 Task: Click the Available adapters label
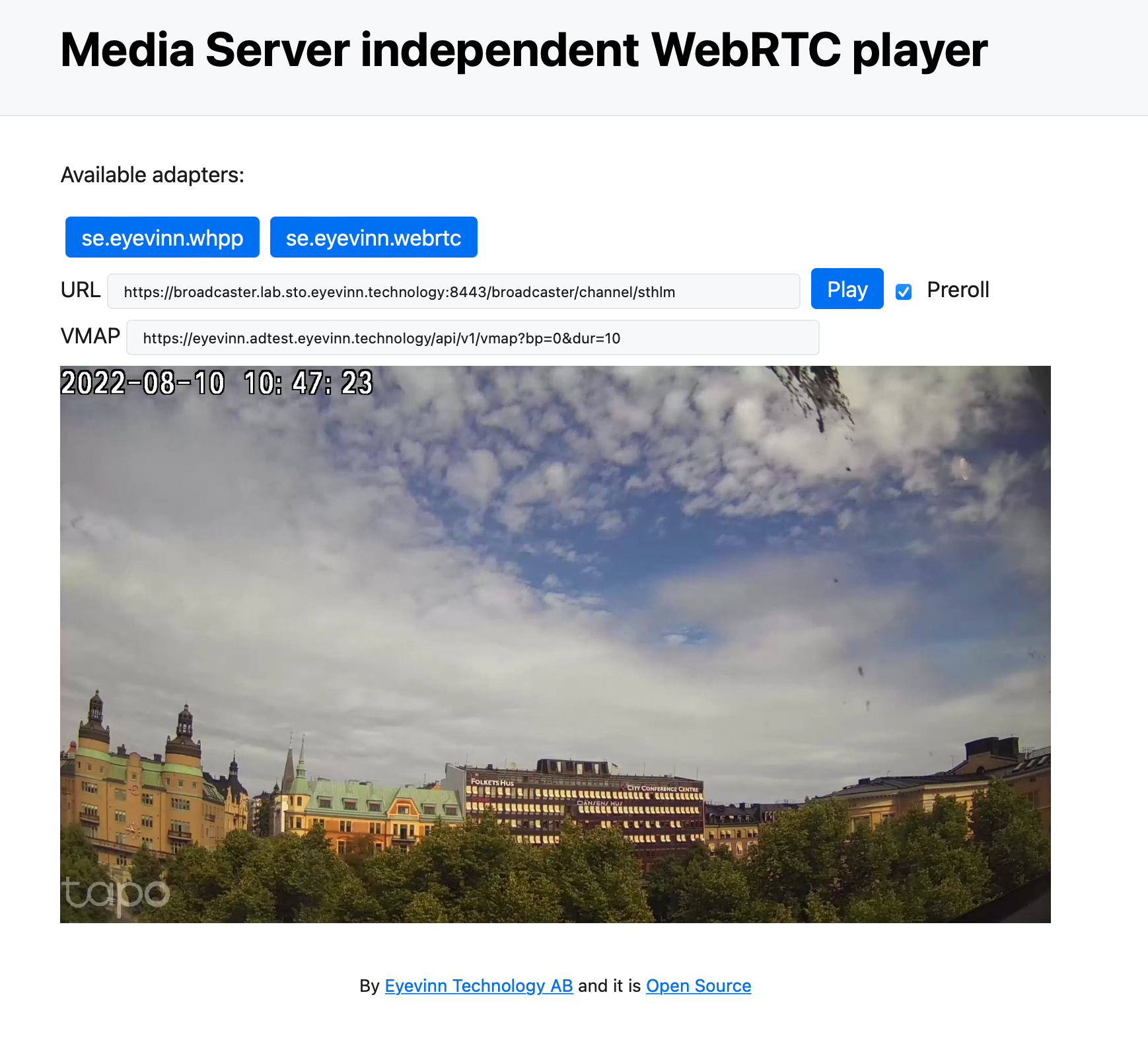pyautogui.click(x=153, y=175)
